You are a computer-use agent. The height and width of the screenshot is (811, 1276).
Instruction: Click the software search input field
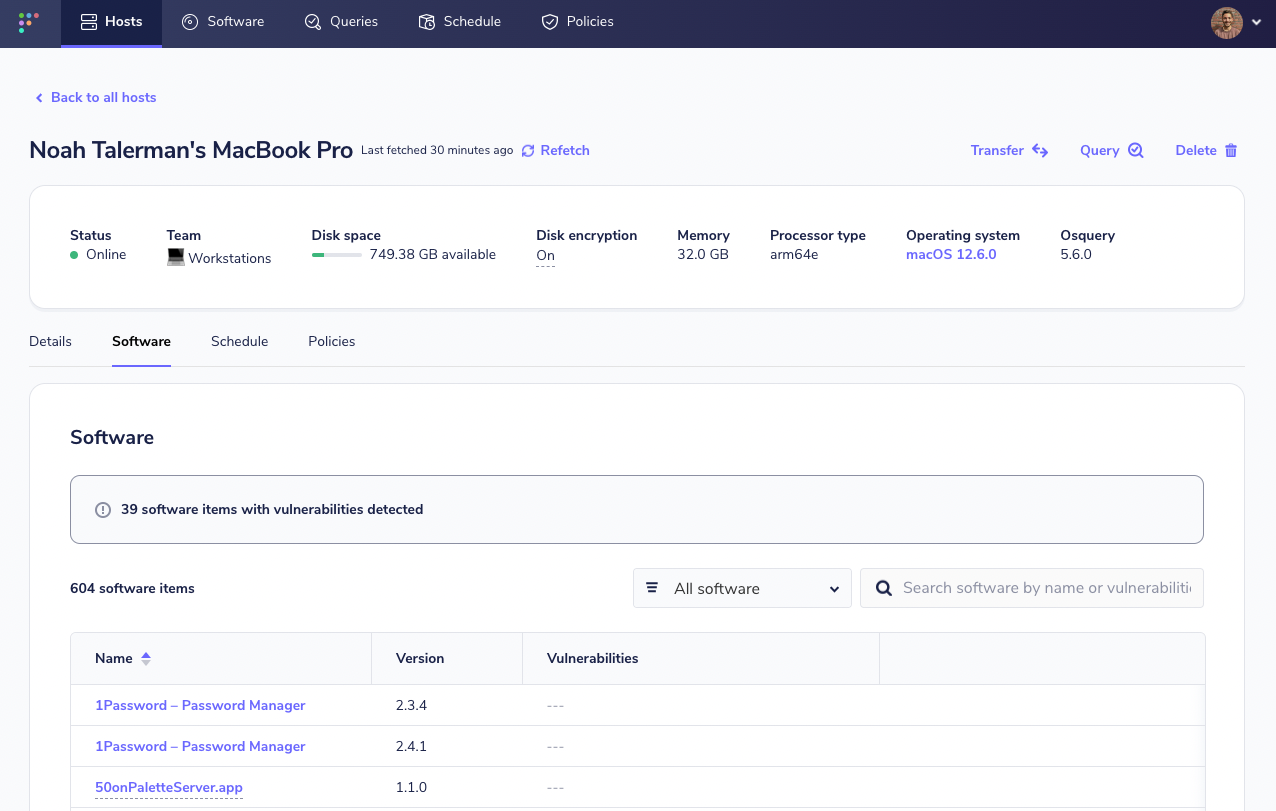(1040, 588)
